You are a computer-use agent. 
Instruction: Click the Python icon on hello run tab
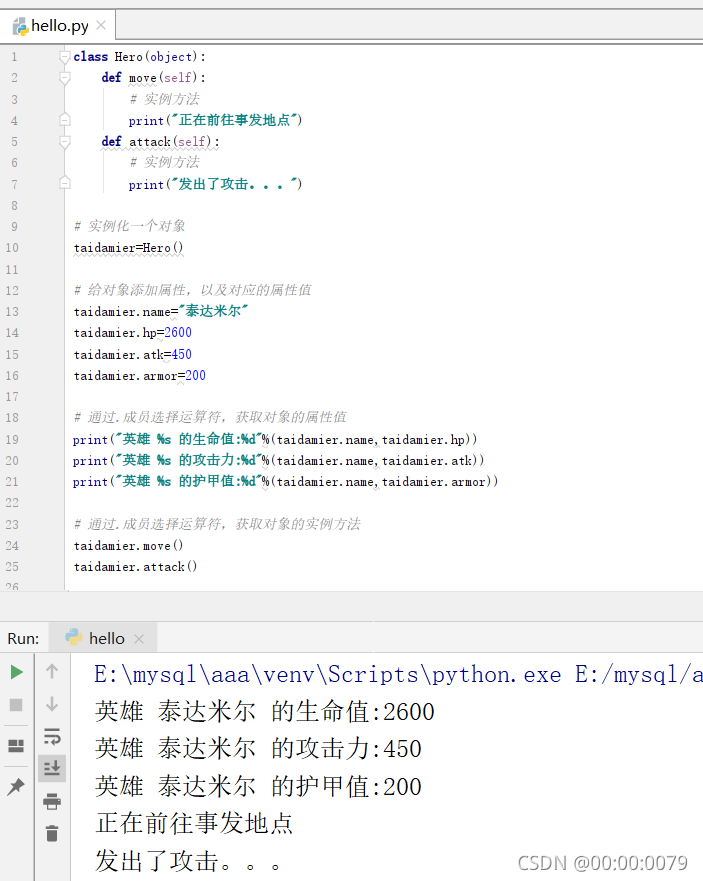coord(74,638)
